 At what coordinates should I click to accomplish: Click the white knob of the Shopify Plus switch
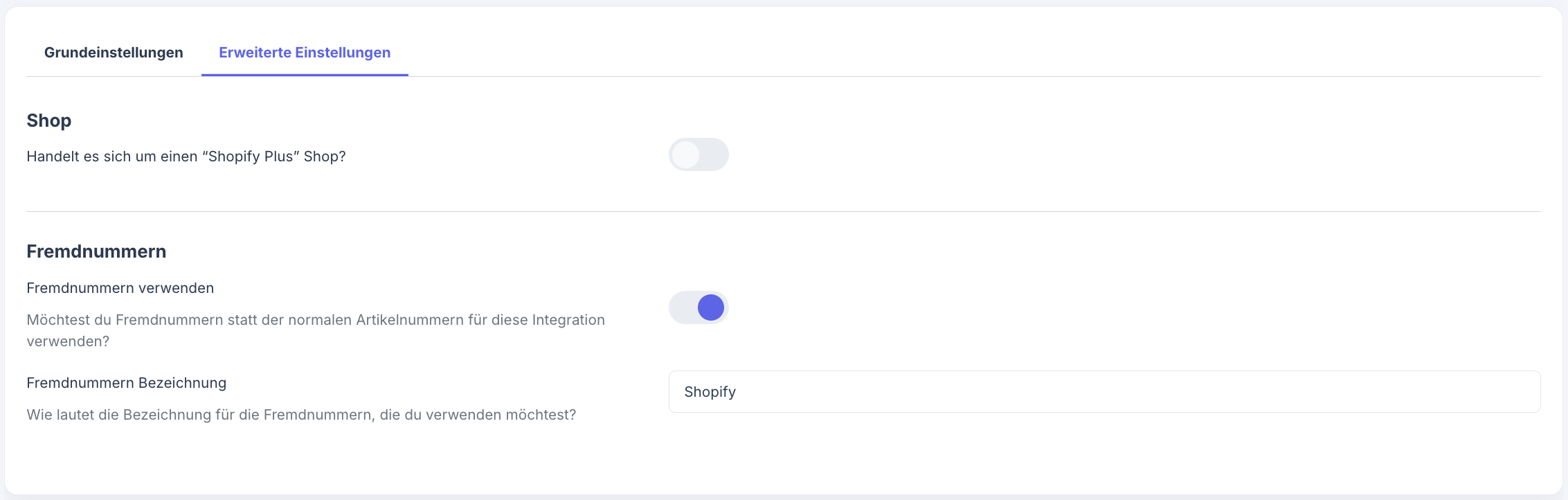click(686, 154)
